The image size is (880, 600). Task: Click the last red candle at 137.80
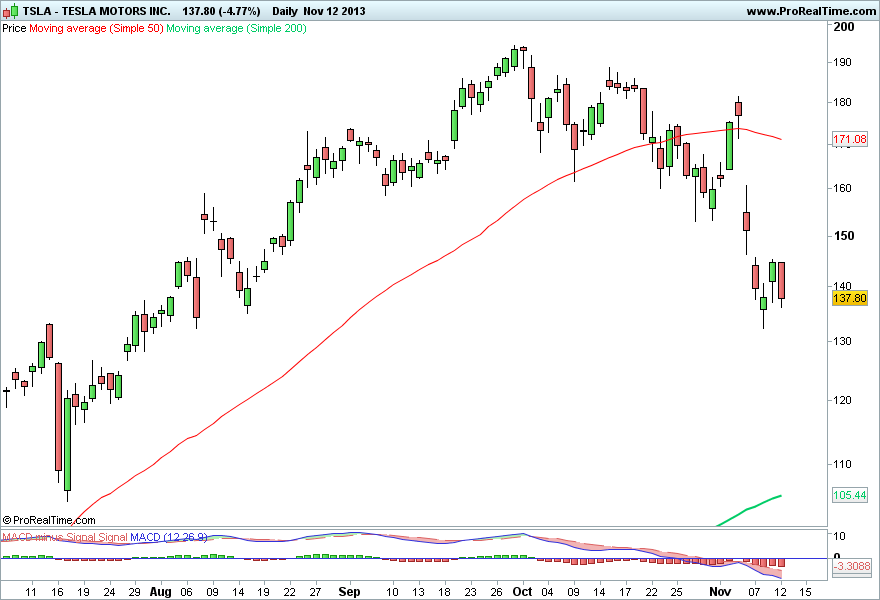781,280
